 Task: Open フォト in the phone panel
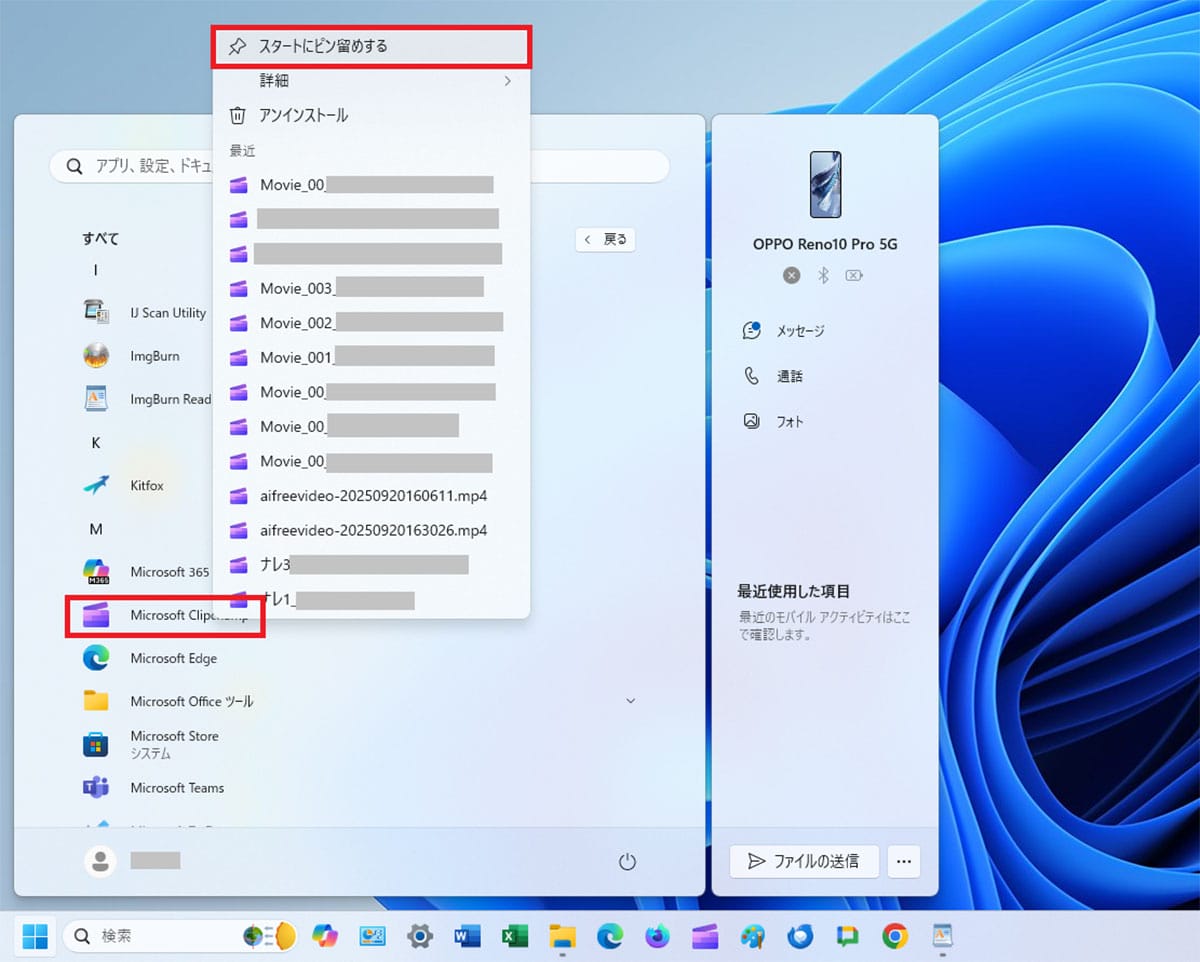pos(773,422)
